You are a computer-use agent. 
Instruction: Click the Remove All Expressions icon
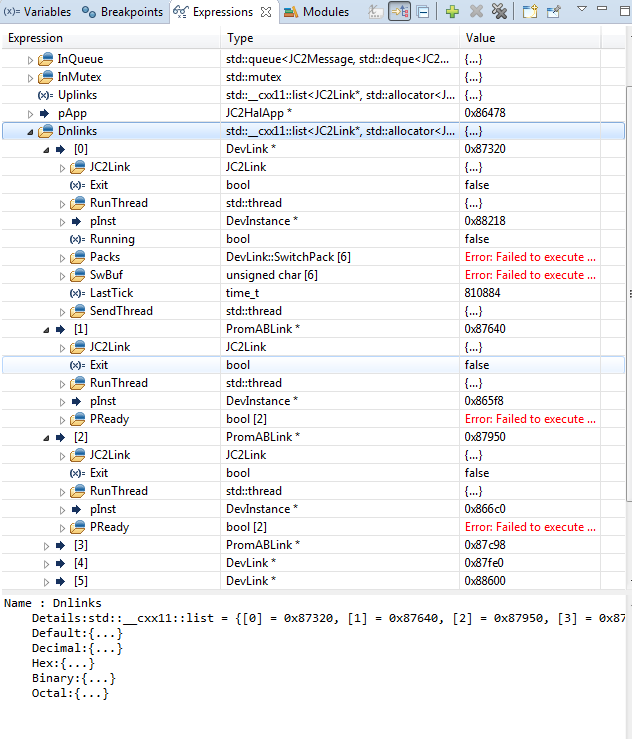(x=499, y=11)
